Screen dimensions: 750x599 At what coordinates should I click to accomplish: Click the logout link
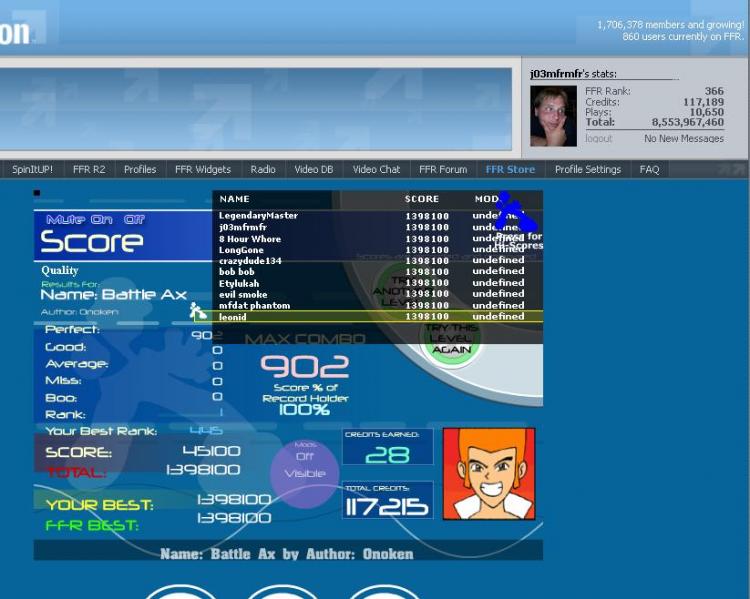pos(598,138)
